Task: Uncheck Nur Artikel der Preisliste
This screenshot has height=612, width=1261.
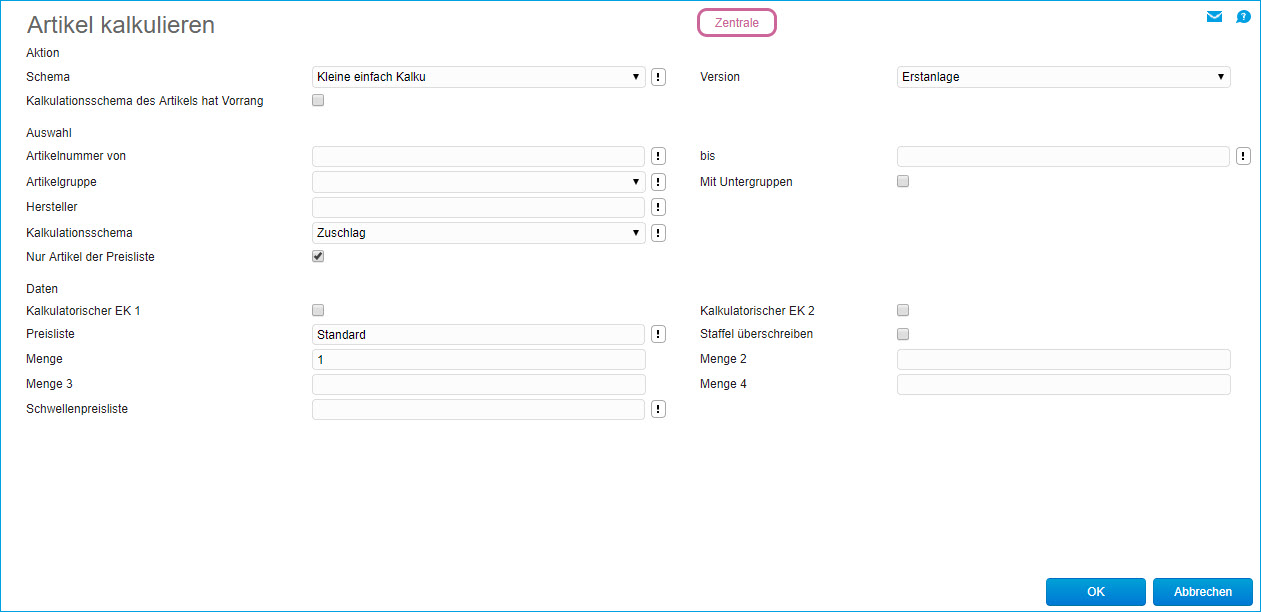Action: [318, 256]
